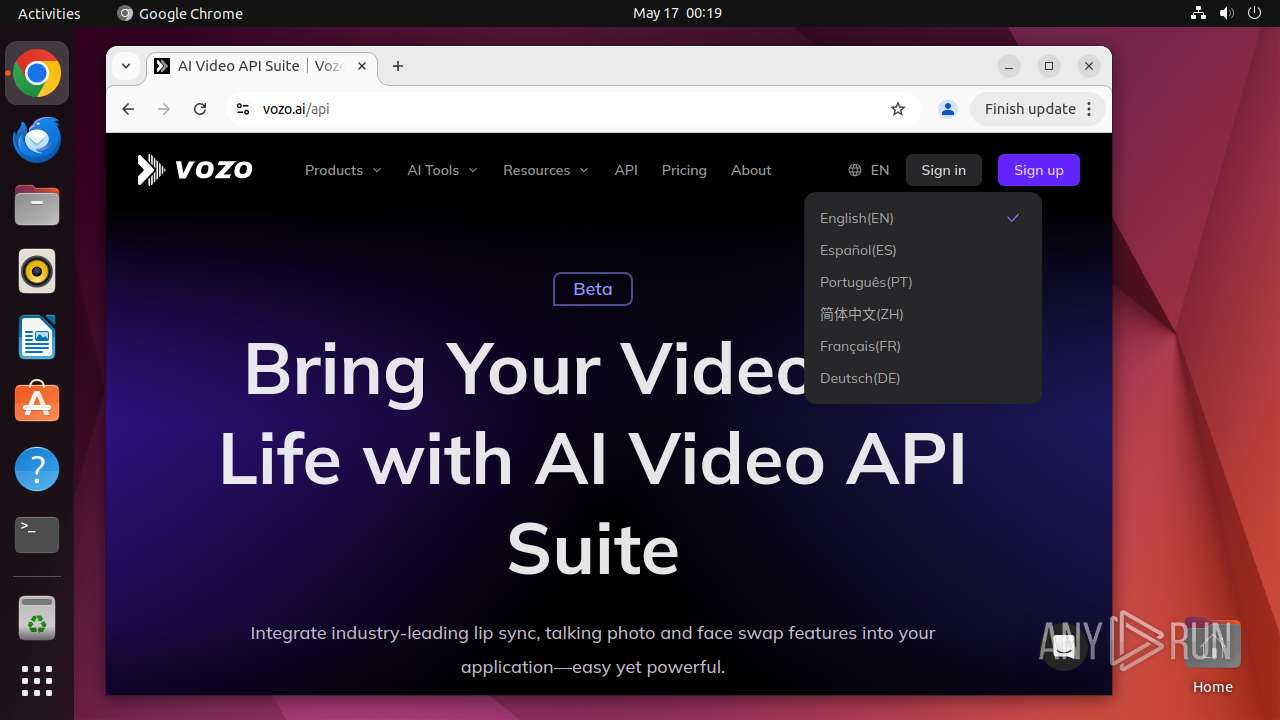
Task: Open Help from the dock
Action: click(37, 469)
